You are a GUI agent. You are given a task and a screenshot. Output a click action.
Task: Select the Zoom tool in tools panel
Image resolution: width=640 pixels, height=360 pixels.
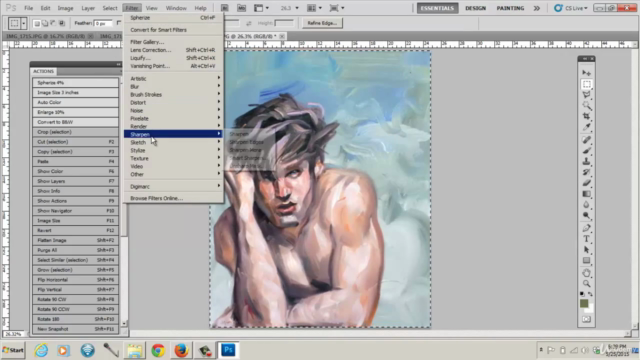click(x=587, y=283)
